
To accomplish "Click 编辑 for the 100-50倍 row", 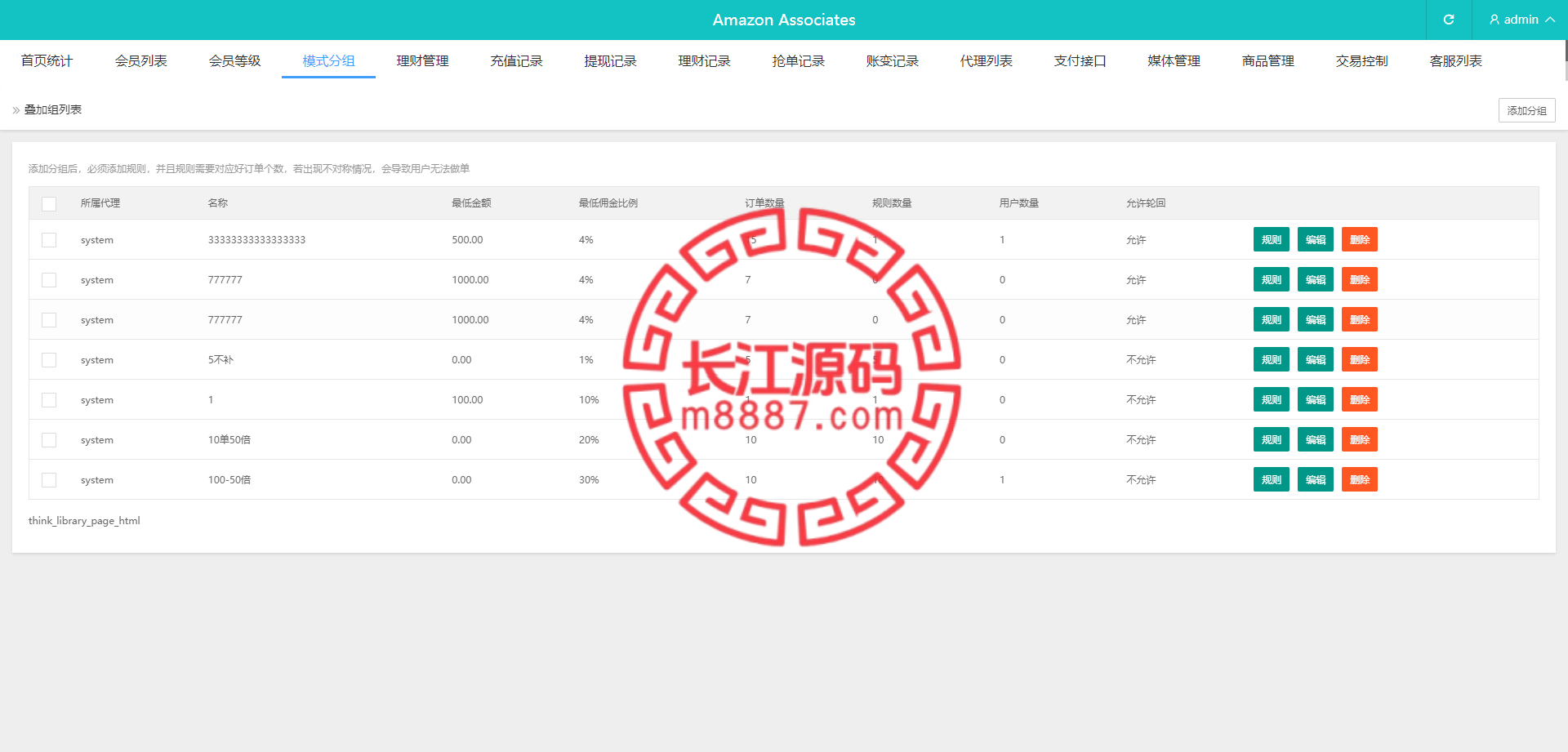I will (x=1316, y=480).
